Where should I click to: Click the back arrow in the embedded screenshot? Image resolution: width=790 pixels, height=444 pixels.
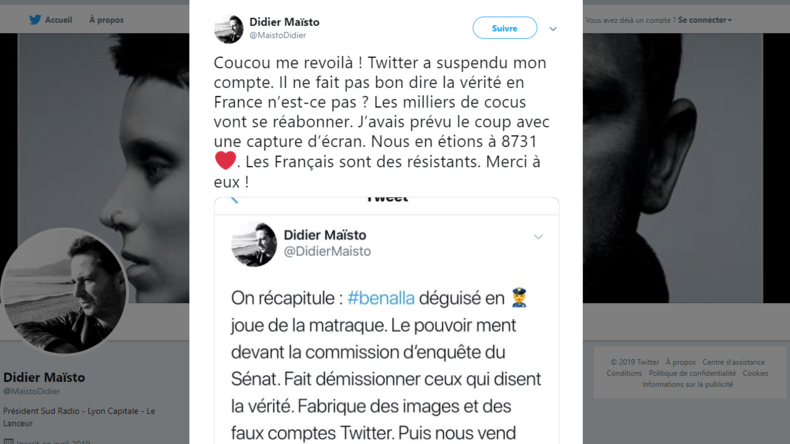(235, 198)
